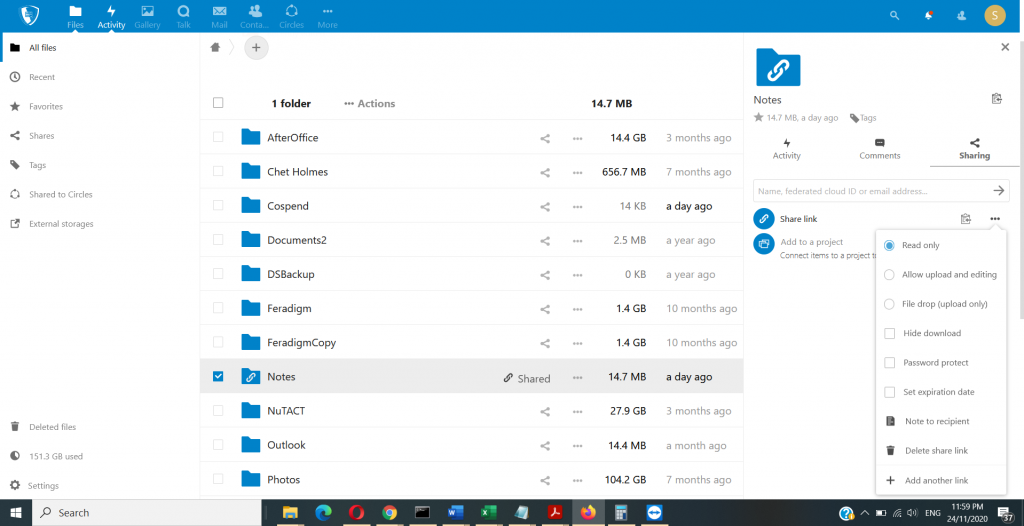This screenshot has width=1024, height=526.
Task: Open the user avatar menu
Action: click(x=995, y=15)
